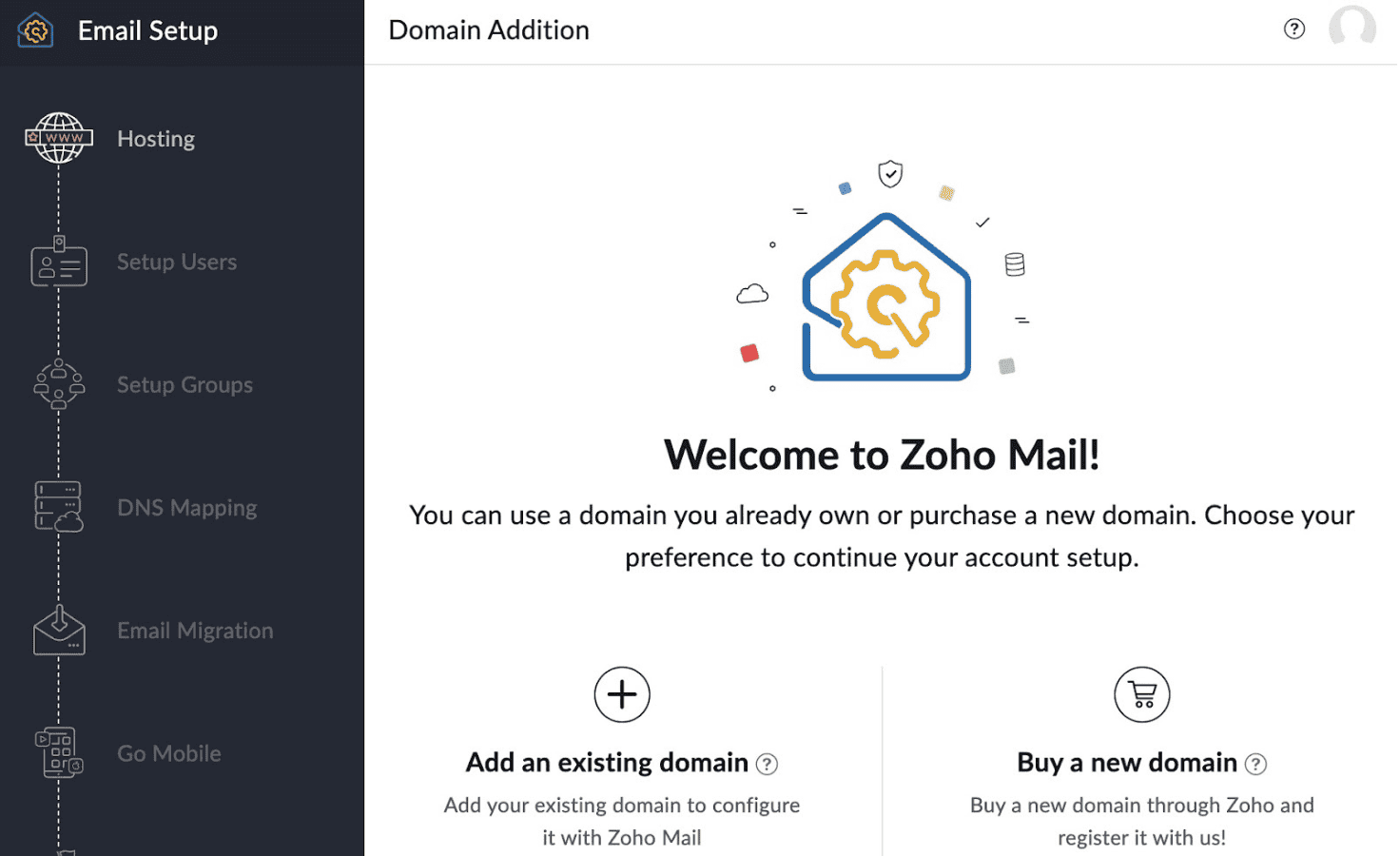Viewport: 1400px width, 856px height.
Task: Open the profile avatar in the top right
Action: click(x=1352, y=29)
